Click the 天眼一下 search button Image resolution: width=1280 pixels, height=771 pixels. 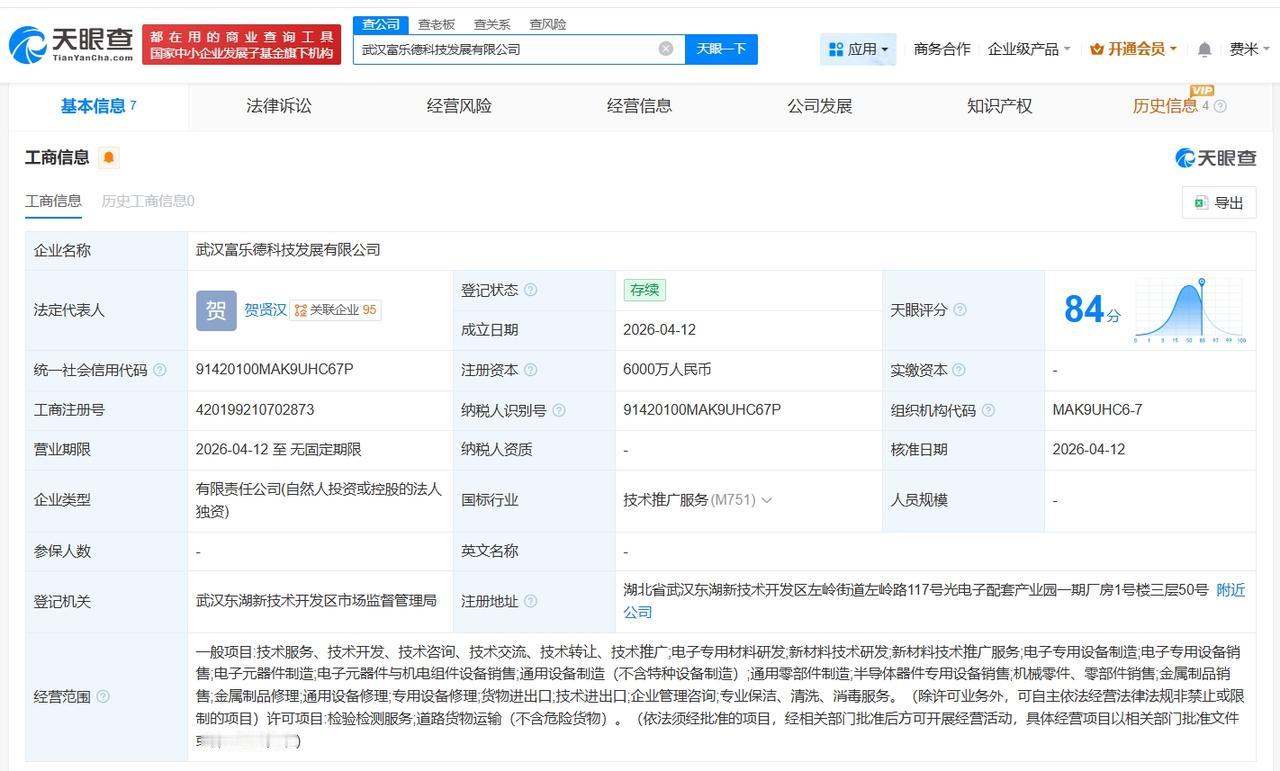click(x=722, y=48)
